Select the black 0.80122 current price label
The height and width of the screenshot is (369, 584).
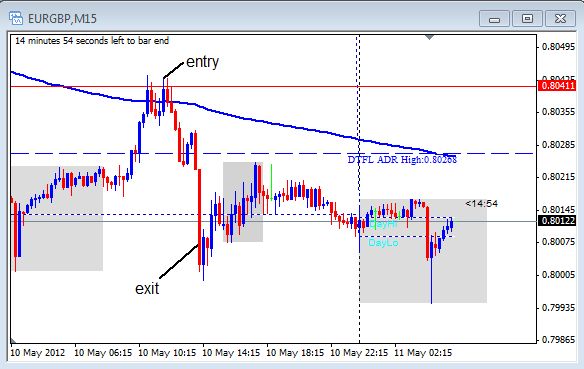(x=557, y=221)
